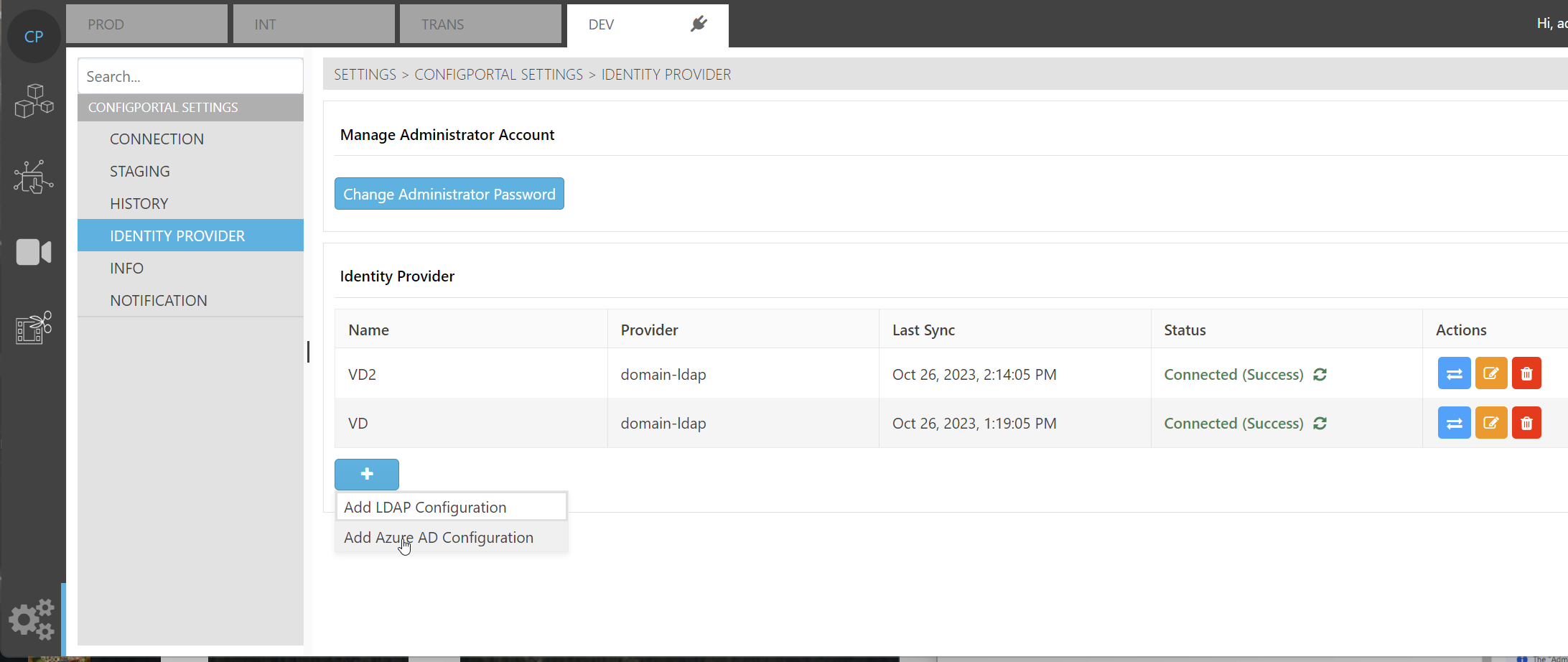The image size is (1568, 662).
Task: Click the plug icon on DEV tab
Action: 698,24
